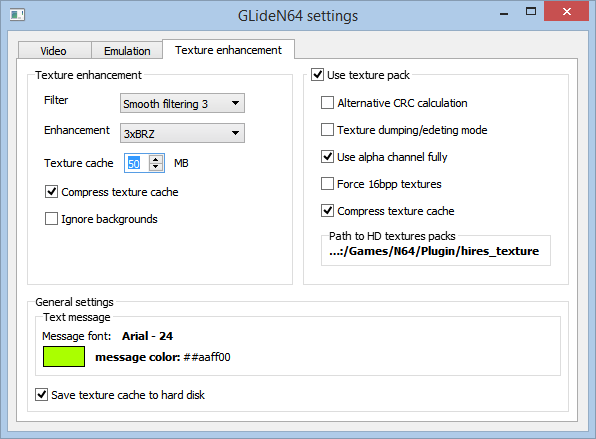Viewport: 596px width, 439px height.
Task: Maximize the GLideN64 settings window
Action: click(x=531, y=12)
